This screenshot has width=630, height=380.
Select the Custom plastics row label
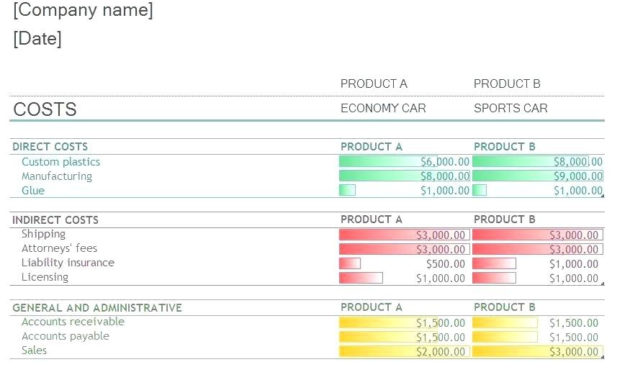[61, 162]
